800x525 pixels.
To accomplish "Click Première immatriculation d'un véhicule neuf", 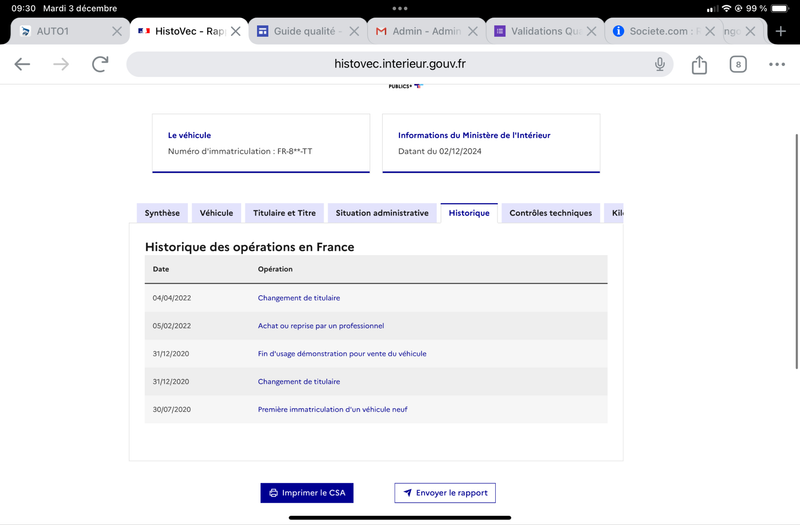I will [x=333, y=409].
